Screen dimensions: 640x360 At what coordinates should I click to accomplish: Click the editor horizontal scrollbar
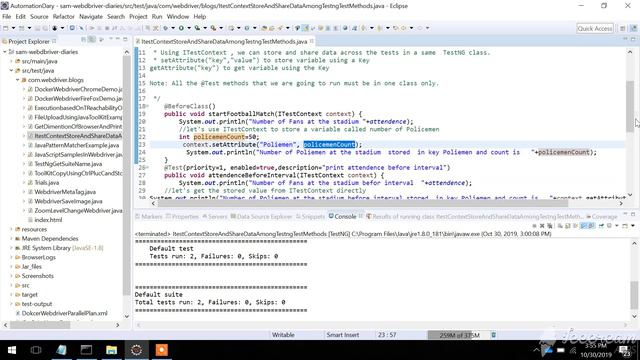(362, 203)
